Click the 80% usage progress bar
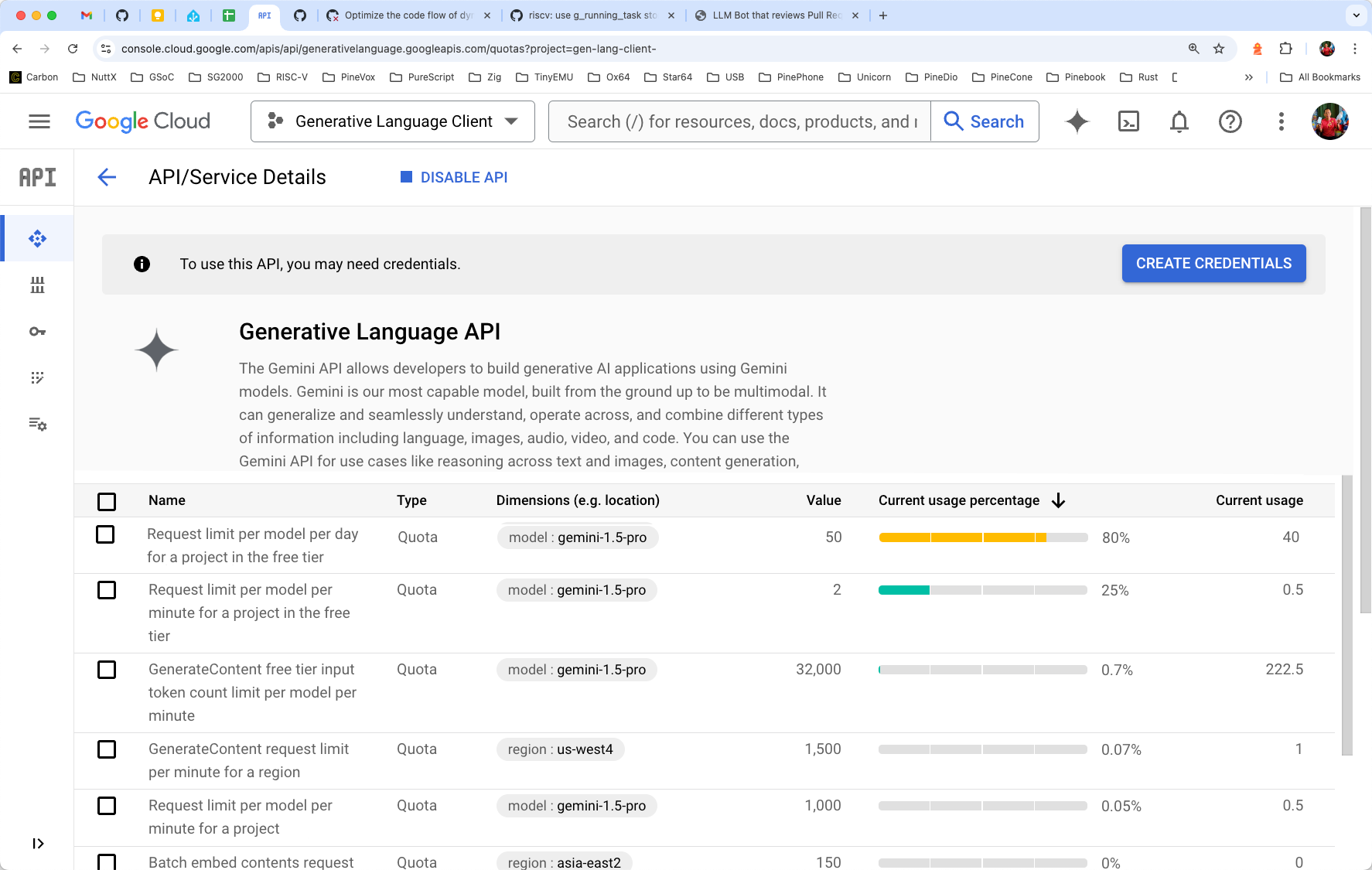The image size is (1372, 870). tap(983, 537)
